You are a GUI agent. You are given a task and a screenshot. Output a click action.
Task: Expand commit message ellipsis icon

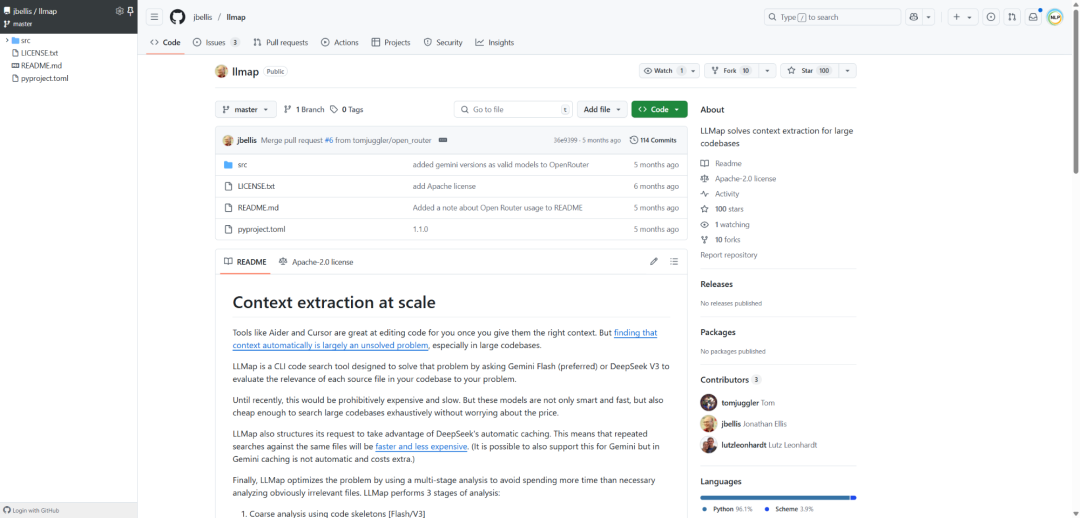pyautogui.click(x=442, y=141)
